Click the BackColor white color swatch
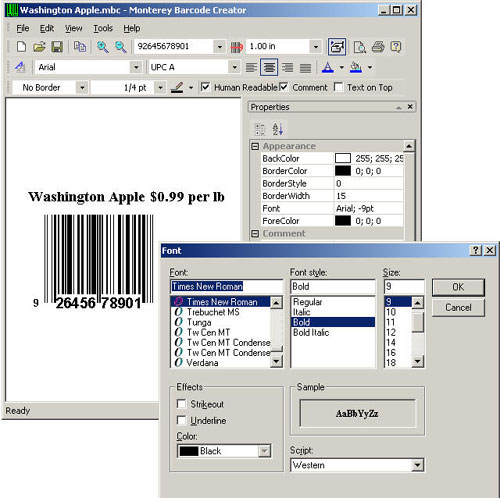The image size is (500, 498). (343, 158)
